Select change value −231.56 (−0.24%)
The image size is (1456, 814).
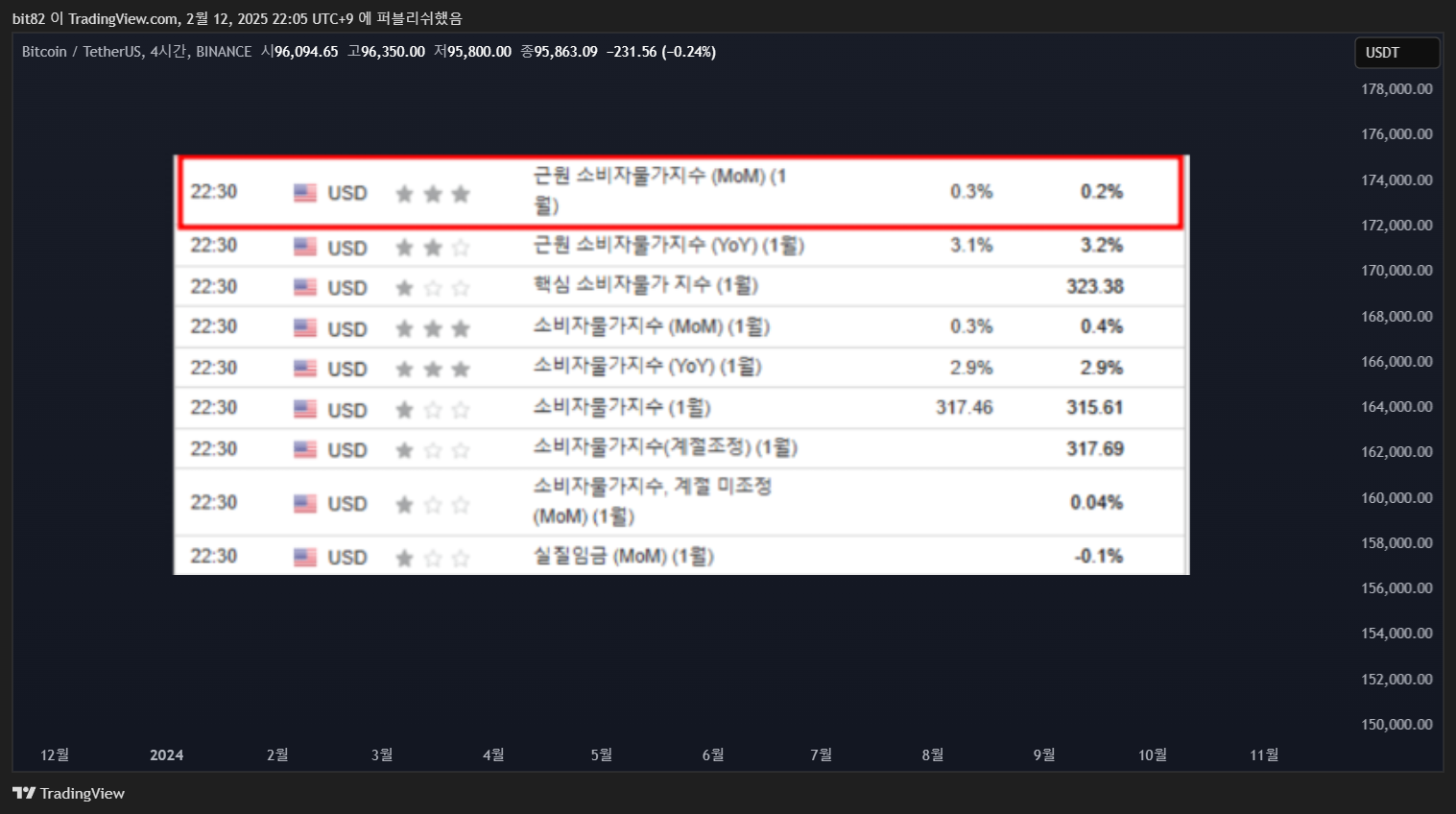click(661, 52)
